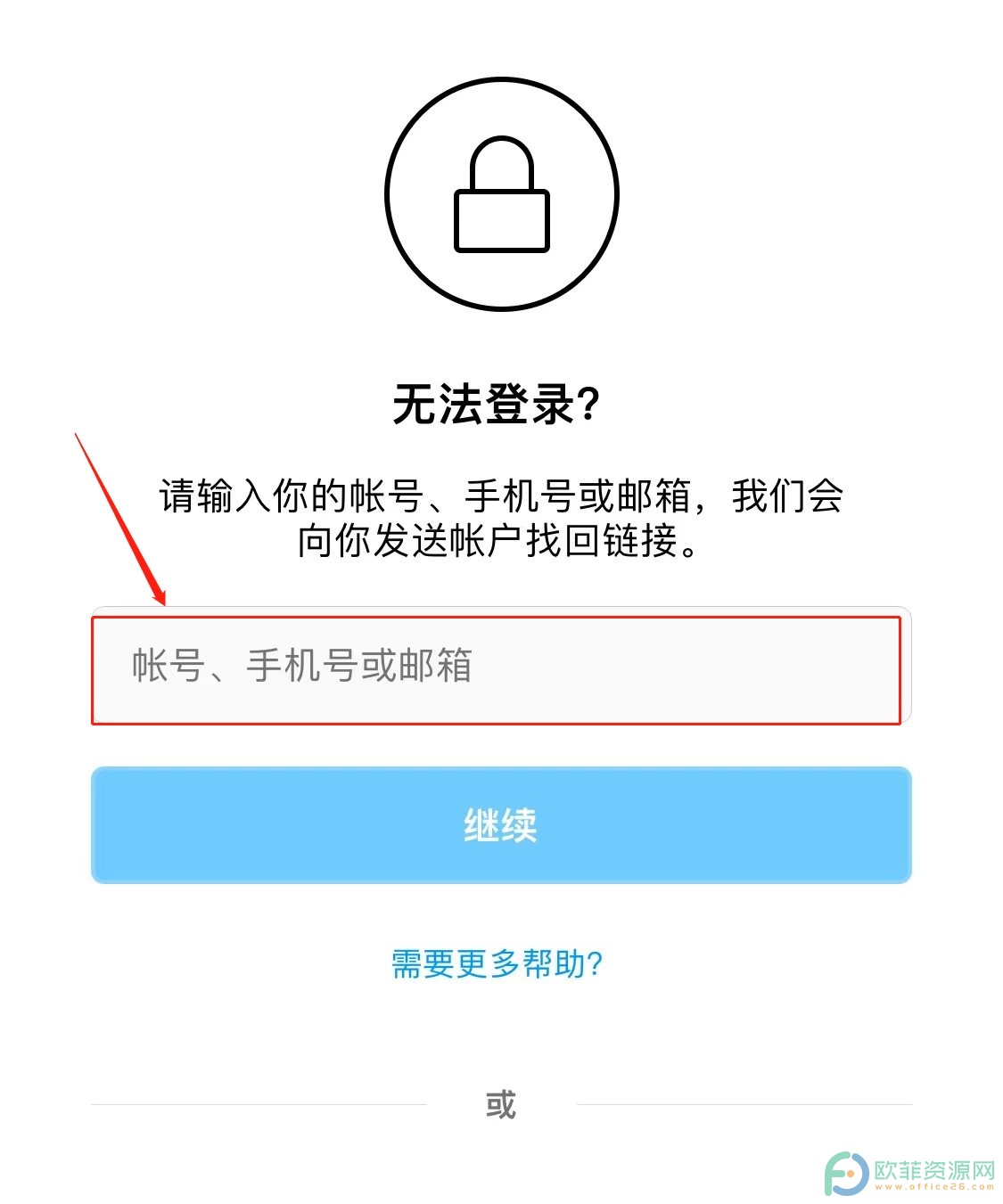Click the 无法登录? heading
1003x1204 pixels.
point(497,404)
